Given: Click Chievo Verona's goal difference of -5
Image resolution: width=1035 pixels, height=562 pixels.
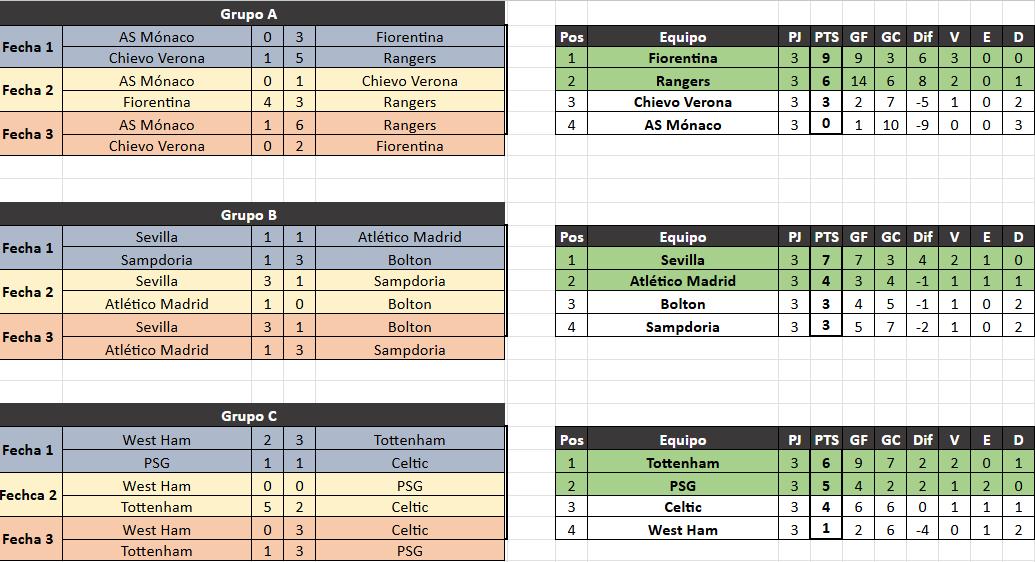Looking at the screenshot, I should (x=922, y=102).
